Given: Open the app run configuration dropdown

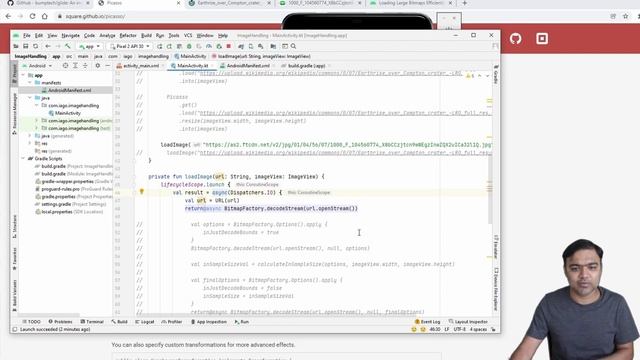Looking at the screenshot, I should point(89,46).
